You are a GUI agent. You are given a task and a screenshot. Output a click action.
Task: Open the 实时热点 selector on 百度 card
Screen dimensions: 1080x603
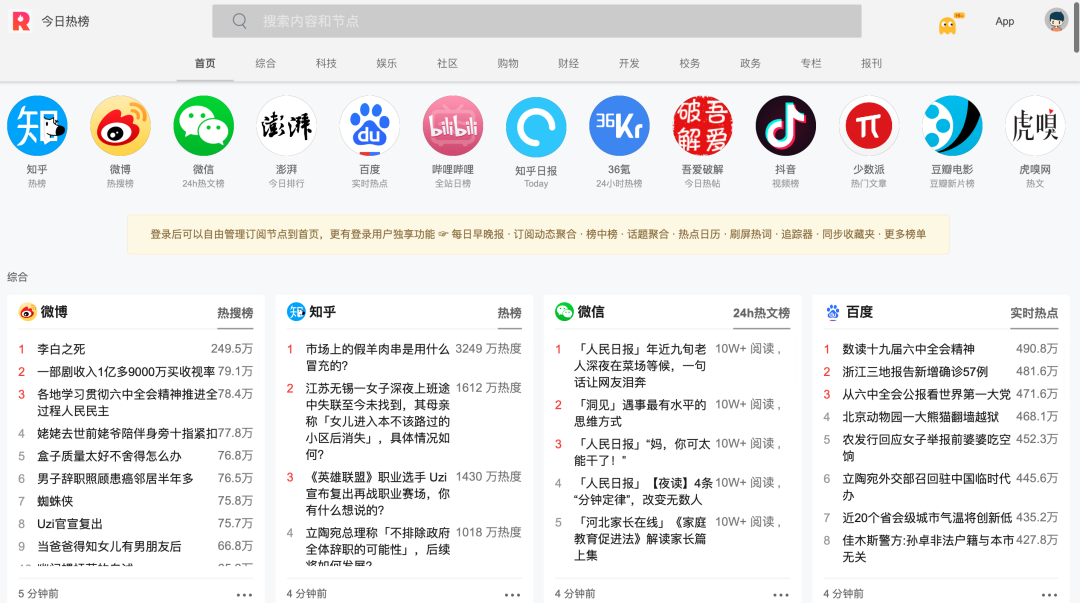(x=1035, y=314)
